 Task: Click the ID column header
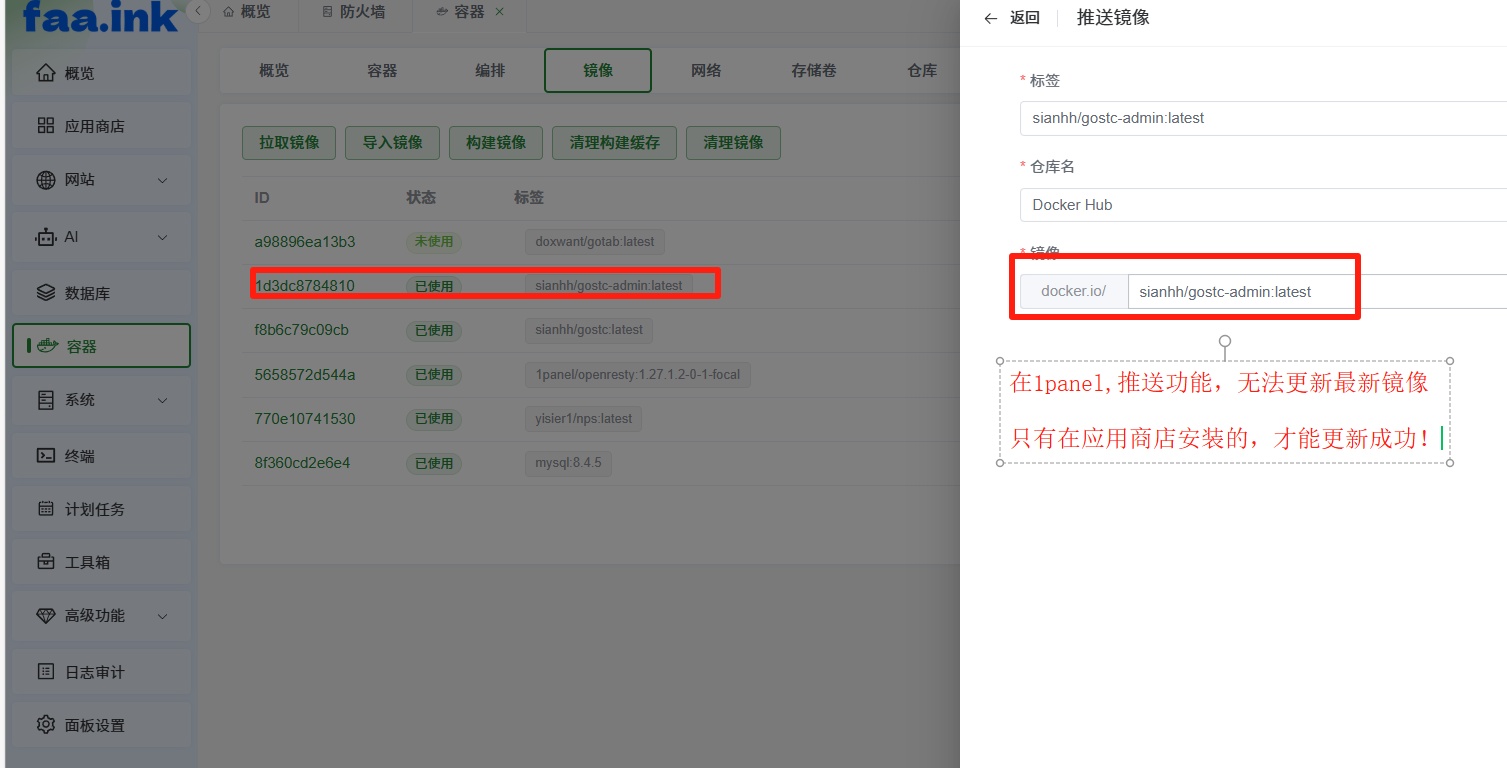click(x=262, y=198)
